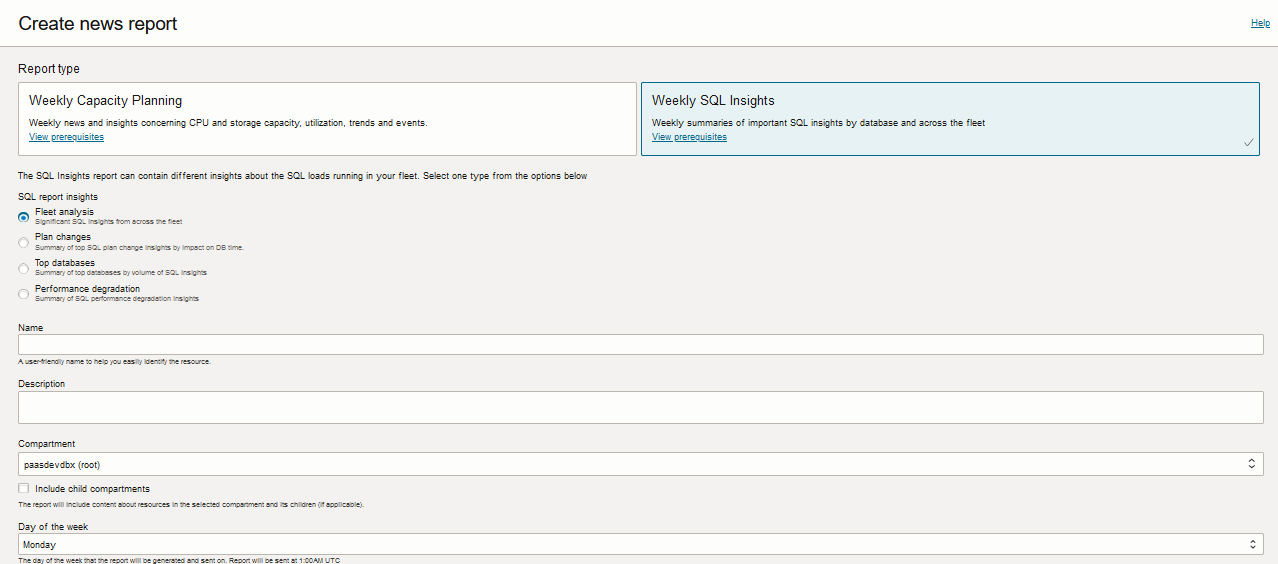Click the Day of the week chevron arrows icon

(x=1251, y=545)
